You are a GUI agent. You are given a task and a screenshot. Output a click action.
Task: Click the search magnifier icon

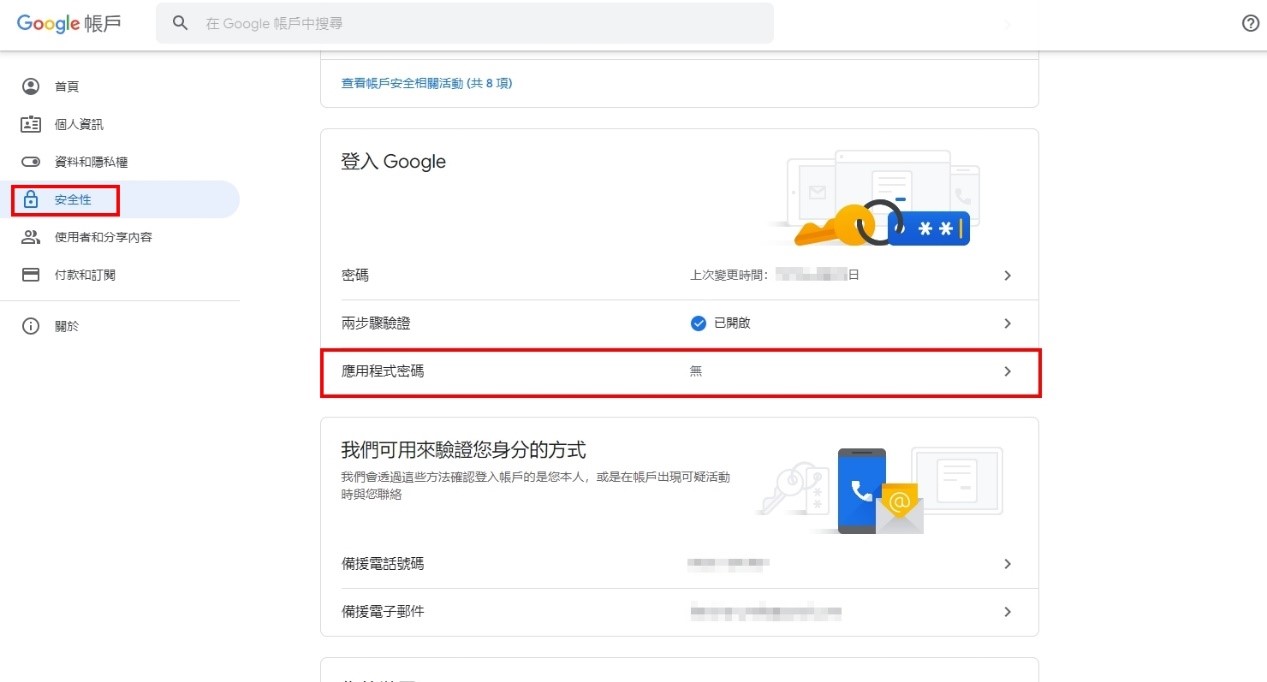click(x=180, y=23)
